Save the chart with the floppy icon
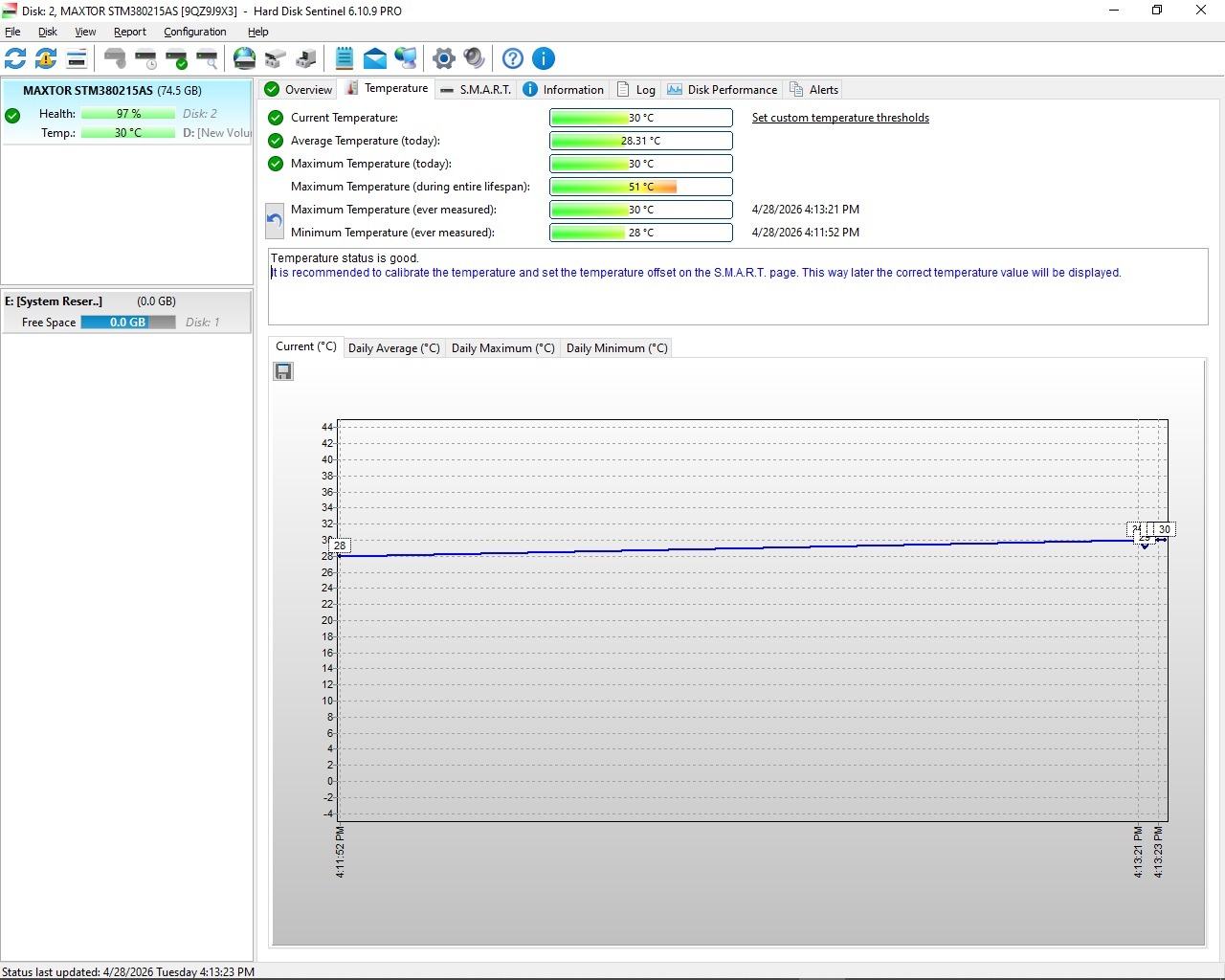The height and width of the screenshot is (980, 1225). click(283, 371)
